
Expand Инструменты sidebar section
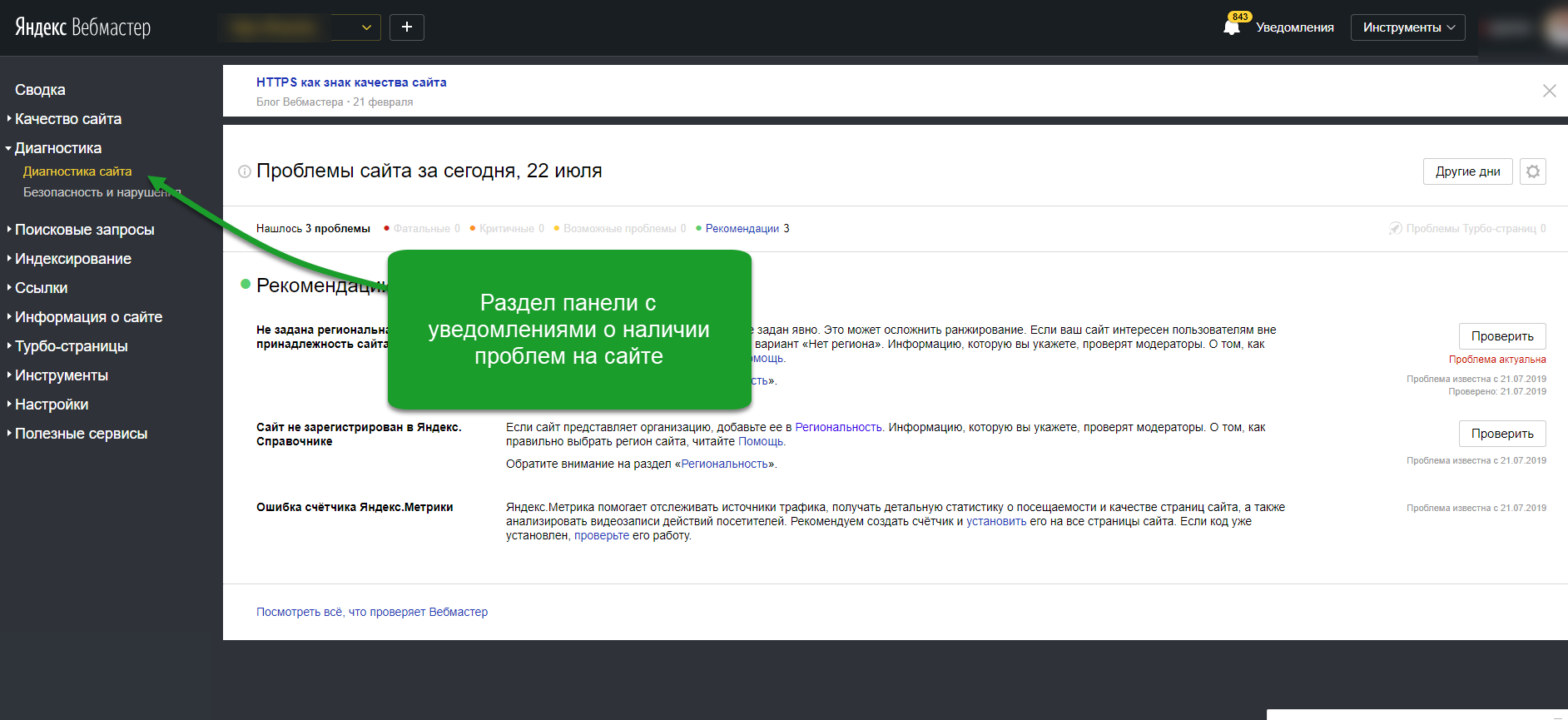pyautogui.click(x=57, y=375)
